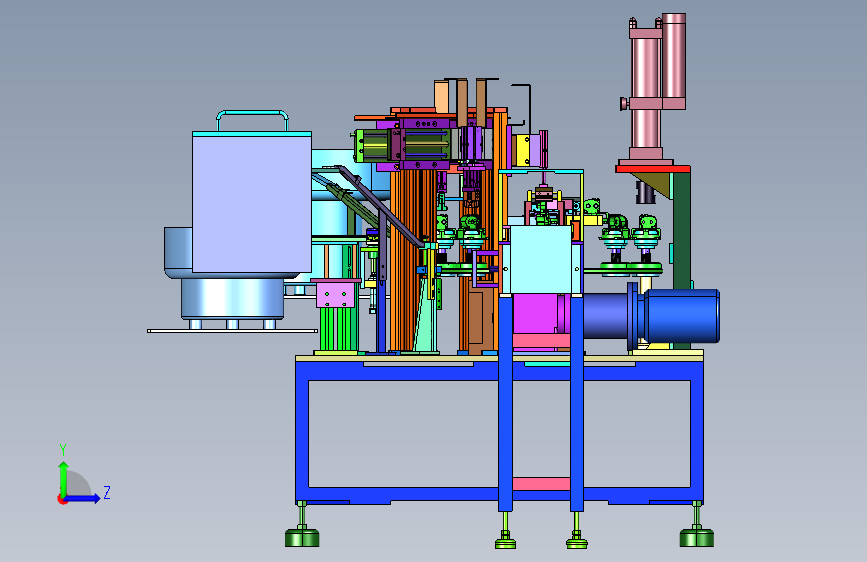The height and width of the screenshot is (562, 867).
Task: Select the tall pink pneumatic cylinder
Action: pyautogui.click(x=646, y=89)
